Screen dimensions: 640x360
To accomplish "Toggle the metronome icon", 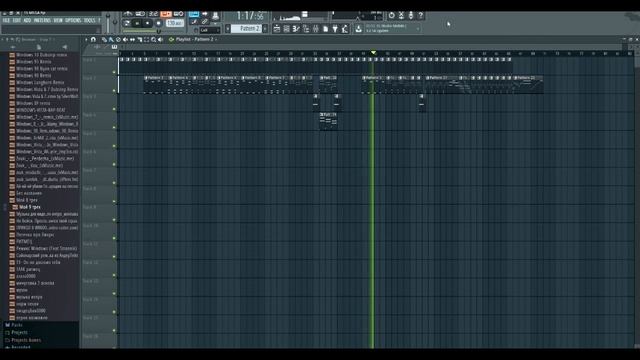I will pyautogui.click(x=128, y=14).
